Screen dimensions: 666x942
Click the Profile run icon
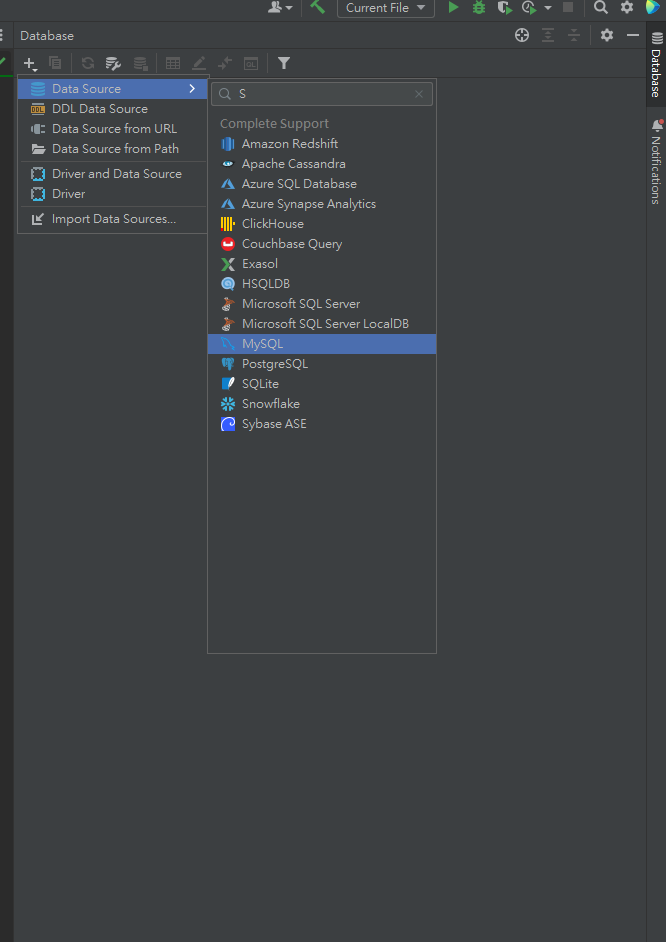click(529, 7)
